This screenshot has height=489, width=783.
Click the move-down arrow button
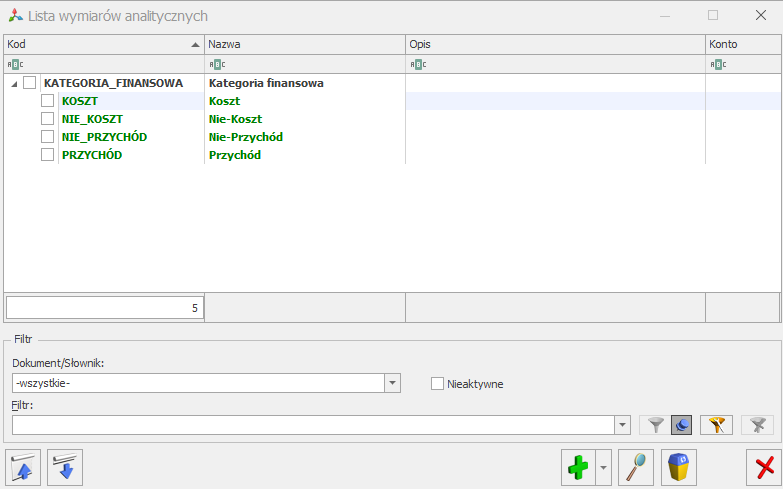click(x=65, y=468)
